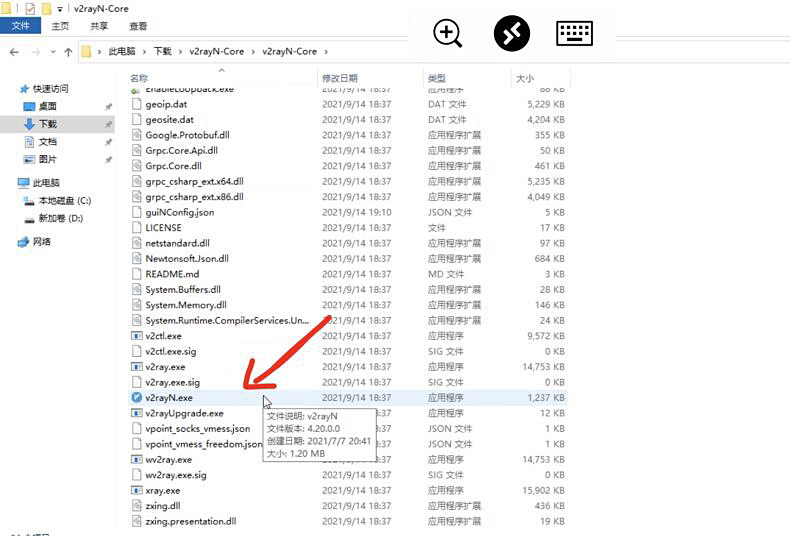Screen dimensions: 790x536
Task: Open quick access toolbar customize dropdown arrow
Action: coord(59,9)
